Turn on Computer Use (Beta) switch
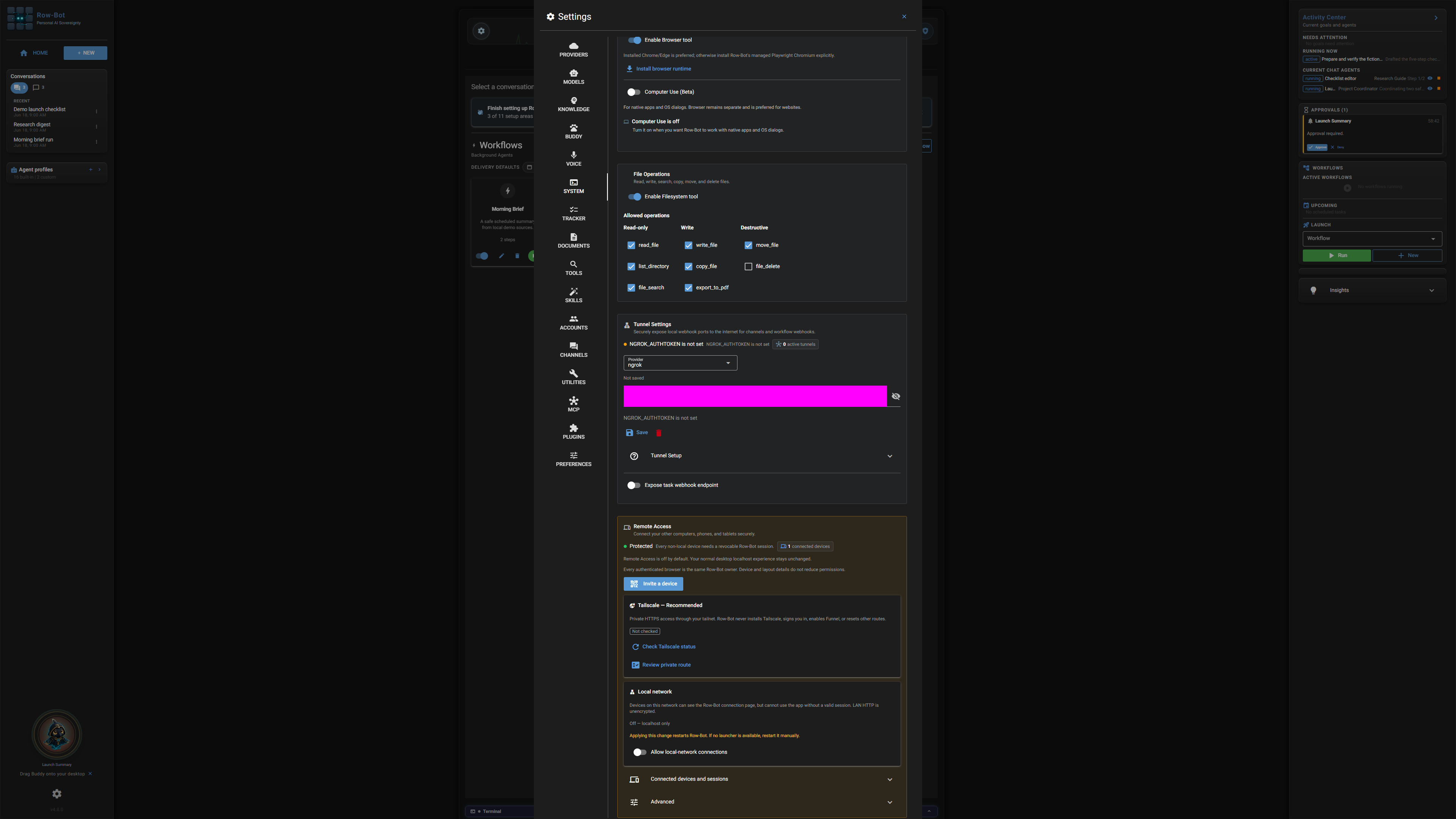 [x=634, y=92]
